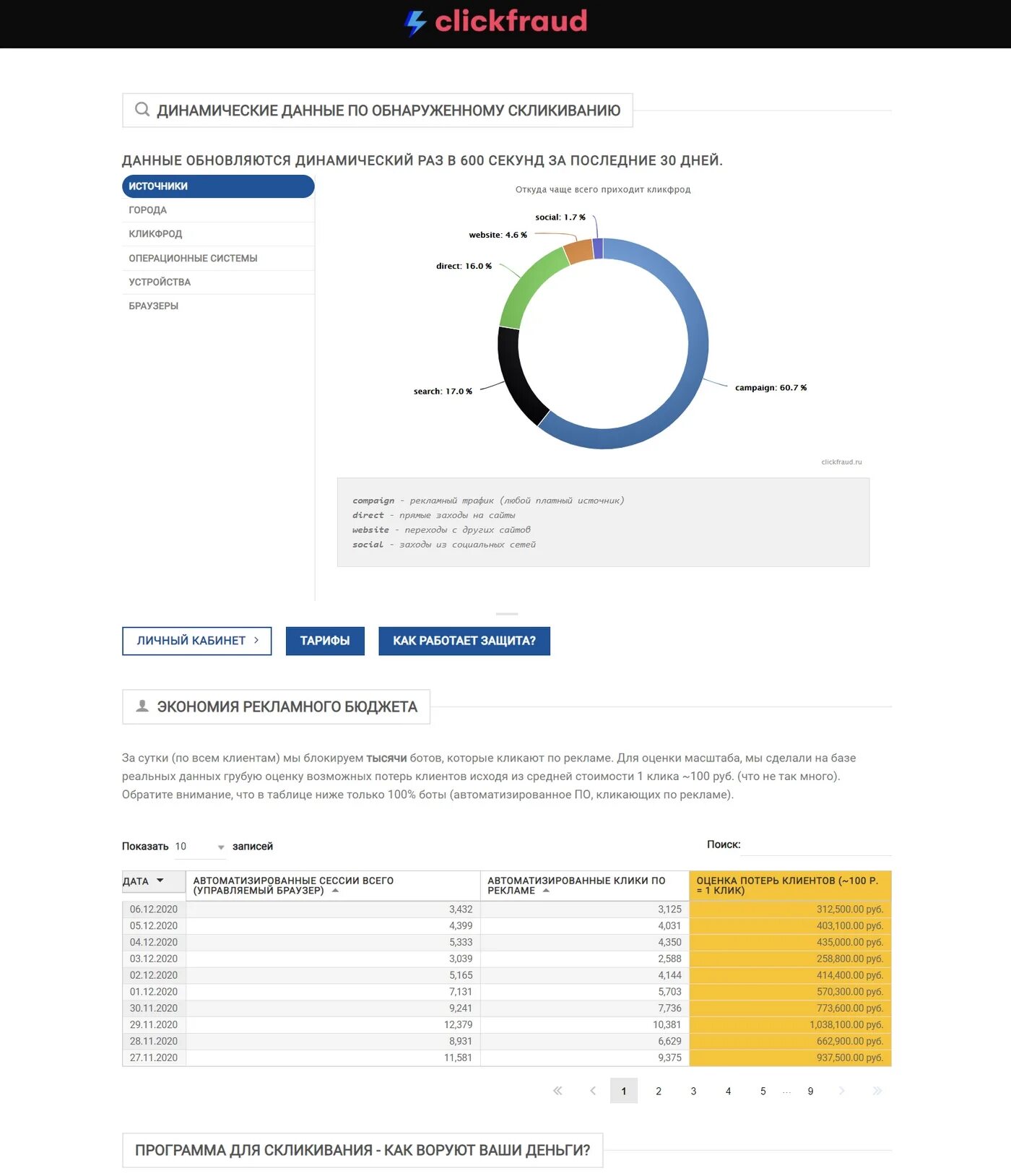This screenshot has height=1176, width=1011.
Task: Click the sessions value 3,432
Action: [461, 909]
